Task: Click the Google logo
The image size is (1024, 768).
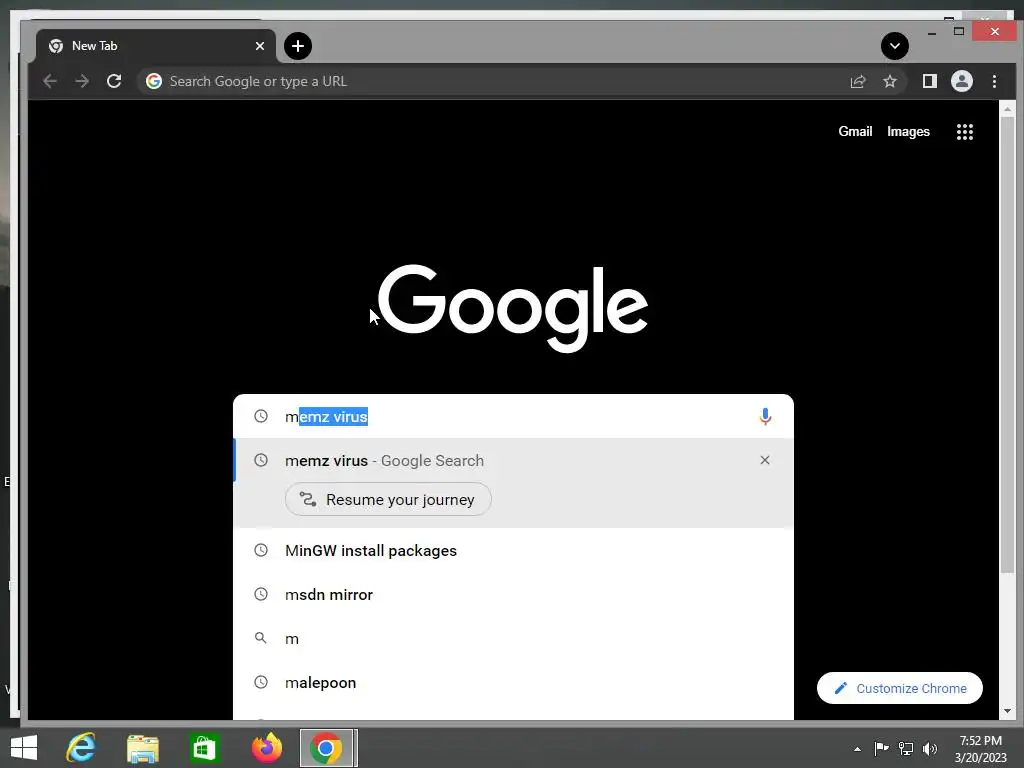Action: pyautogui.click(x=513, y=307)
